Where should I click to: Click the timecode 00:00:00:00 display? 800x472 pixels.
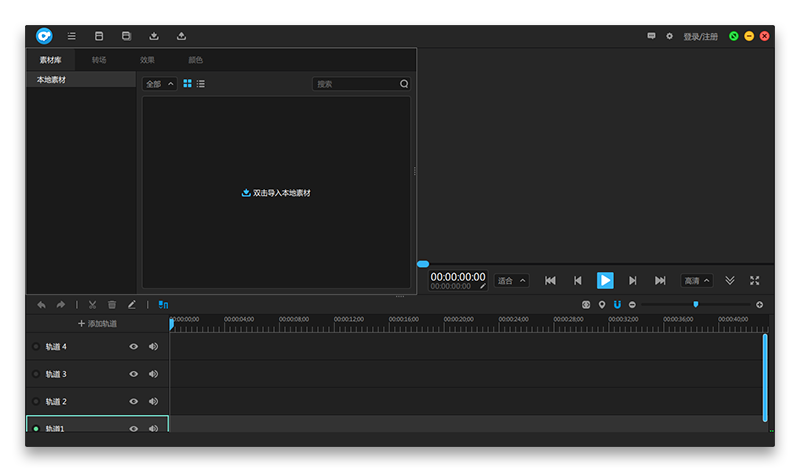point(458,277)
